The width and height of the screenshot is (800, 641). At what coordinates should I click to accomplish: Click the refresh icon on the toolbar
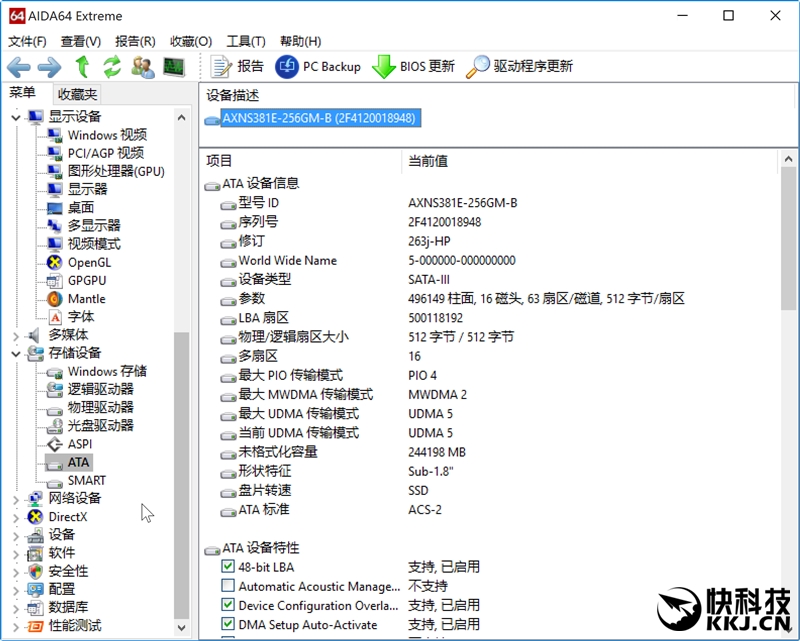pos(112,67)
